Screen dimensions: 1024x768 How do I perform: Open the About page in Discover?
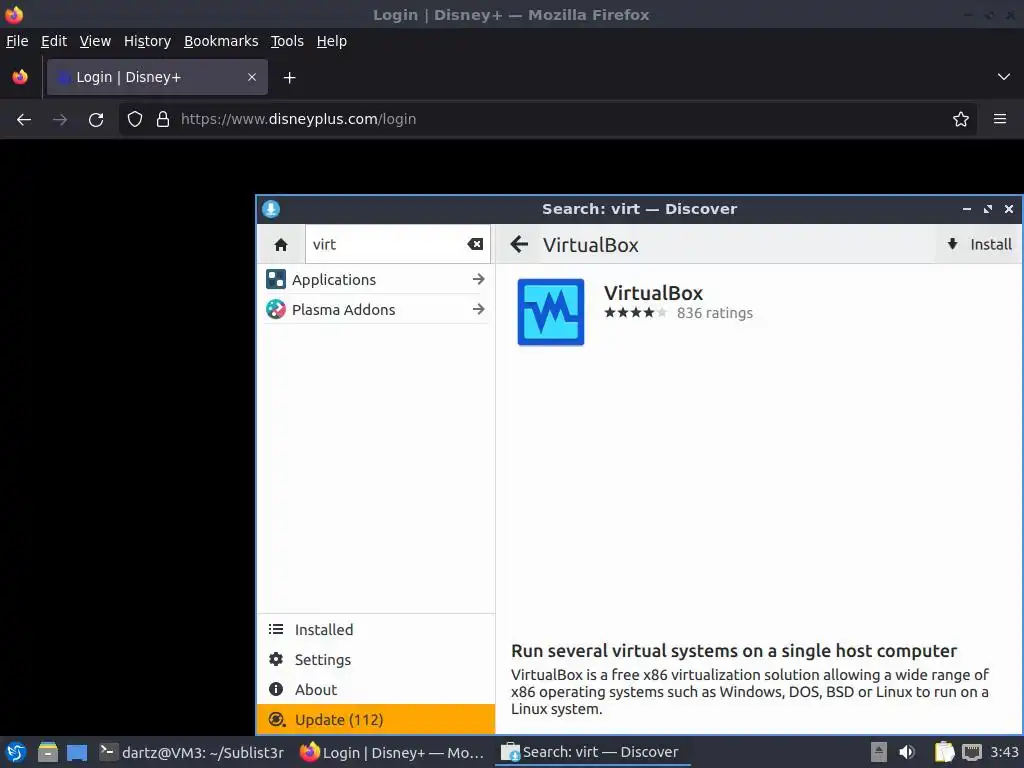(376, 690)
